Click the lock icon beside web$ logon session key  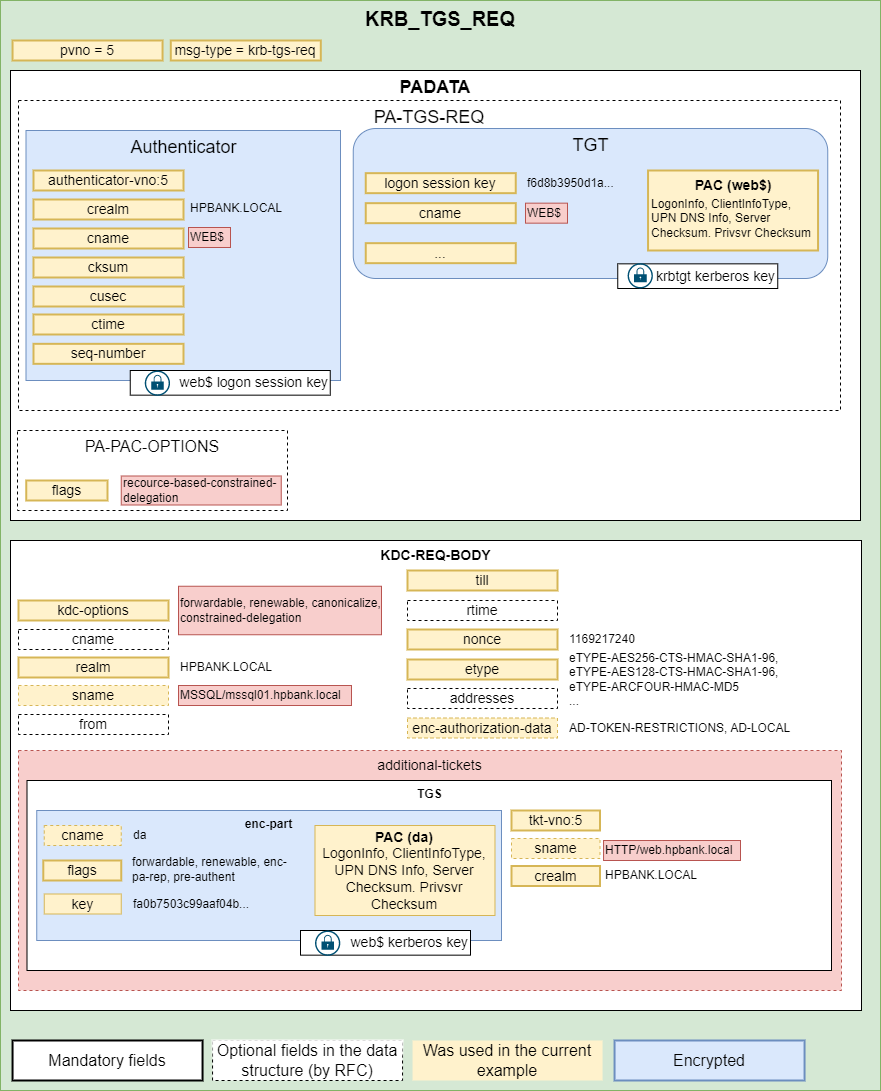(157, 382)
